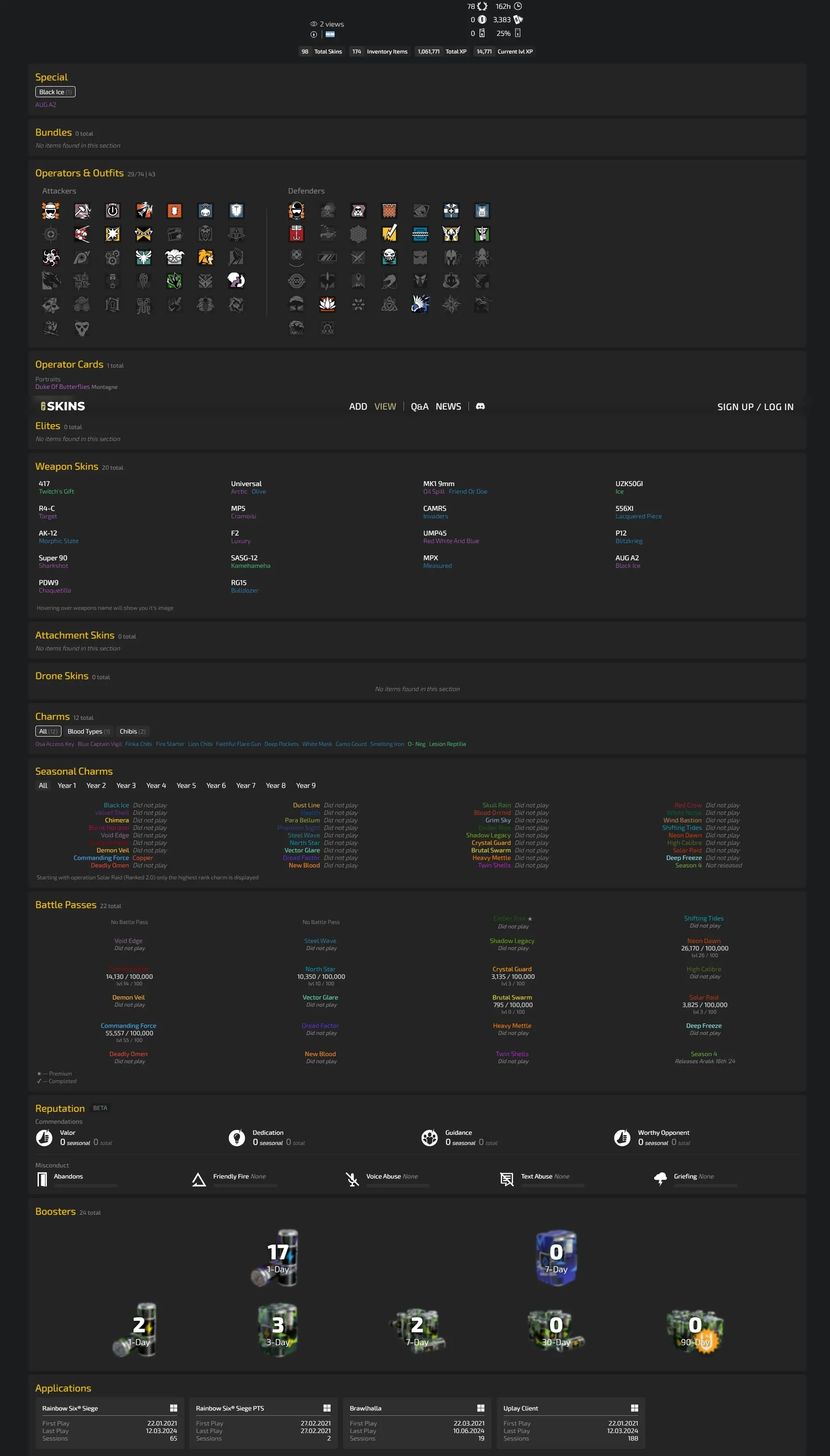Open the Discord icon in navigation bar
The height and width of the screenshot is (1456, 830).
click(x=480, y=407)
